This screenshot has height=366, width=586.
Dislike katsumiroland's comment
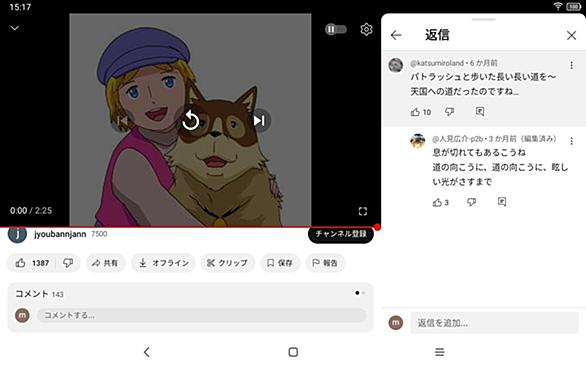tap(450, 111)
